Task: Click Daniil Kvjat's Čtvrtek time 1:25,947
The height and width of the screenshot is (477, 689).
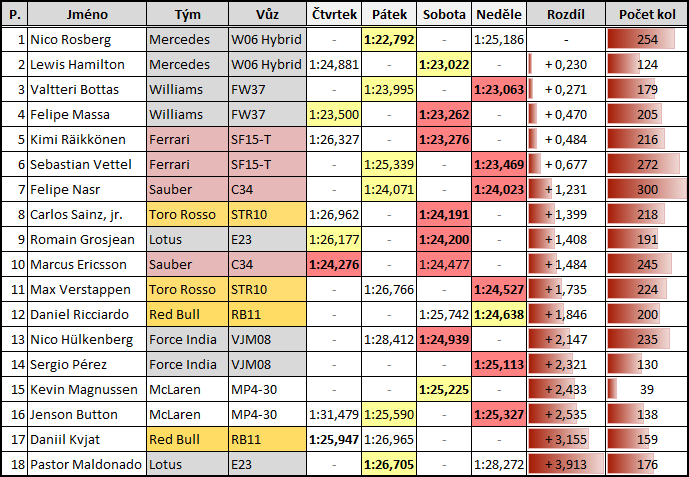Action: tap(333, 440)
